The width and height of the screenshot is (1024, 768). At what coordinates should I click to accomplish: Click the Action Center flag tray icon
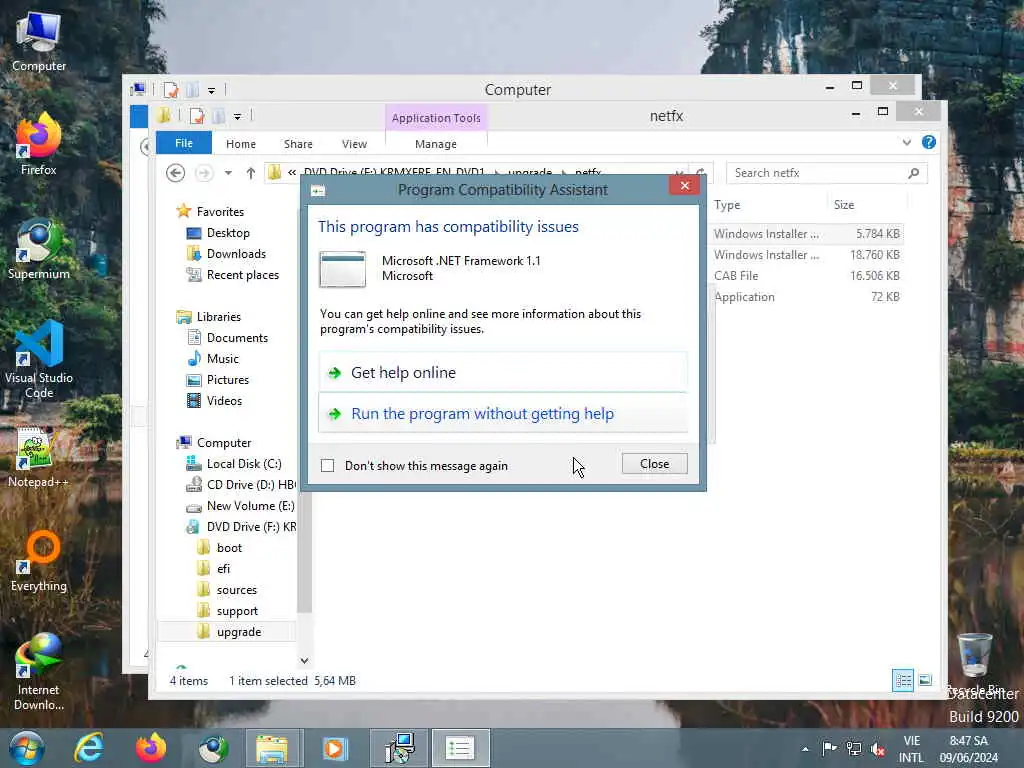829,748
